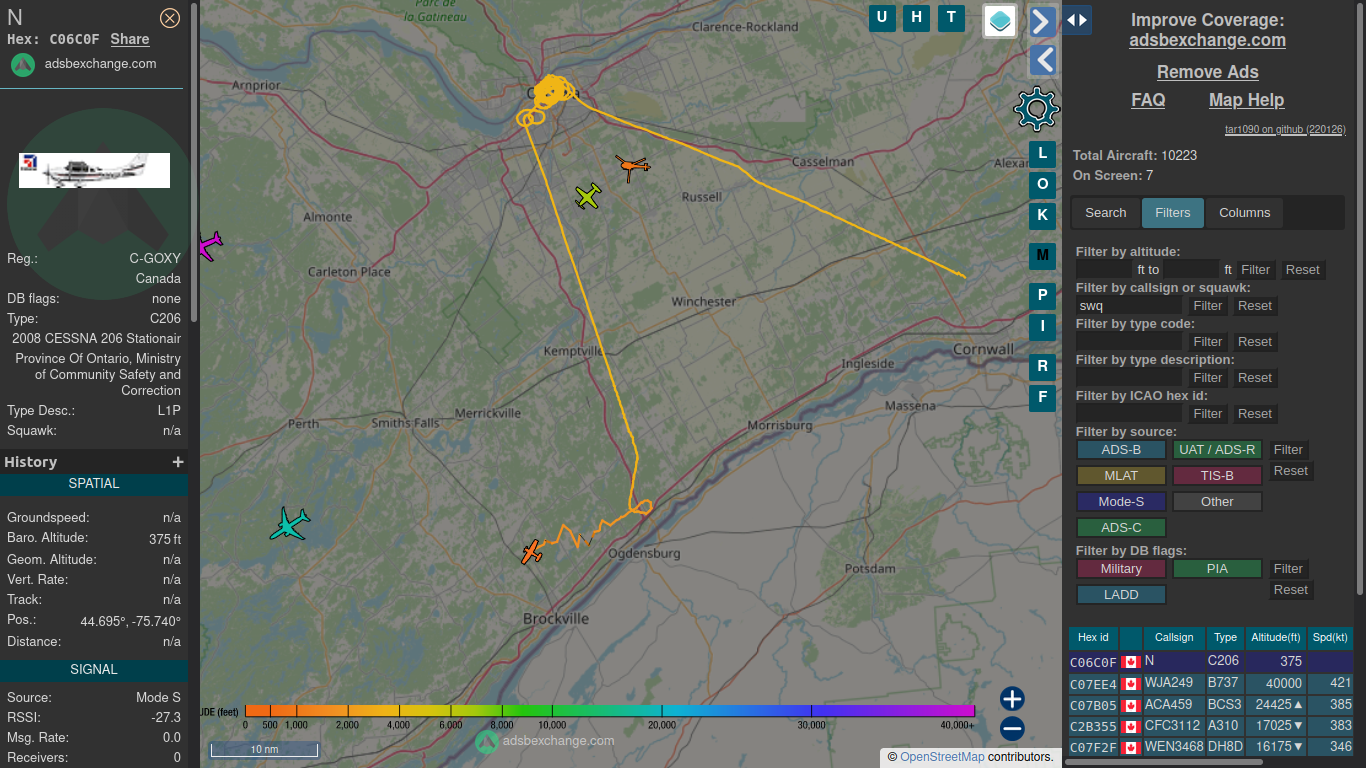Screen dimensions: 1366x768
Task: Click minimum altitude input field
Action: tap(1105, 270)
